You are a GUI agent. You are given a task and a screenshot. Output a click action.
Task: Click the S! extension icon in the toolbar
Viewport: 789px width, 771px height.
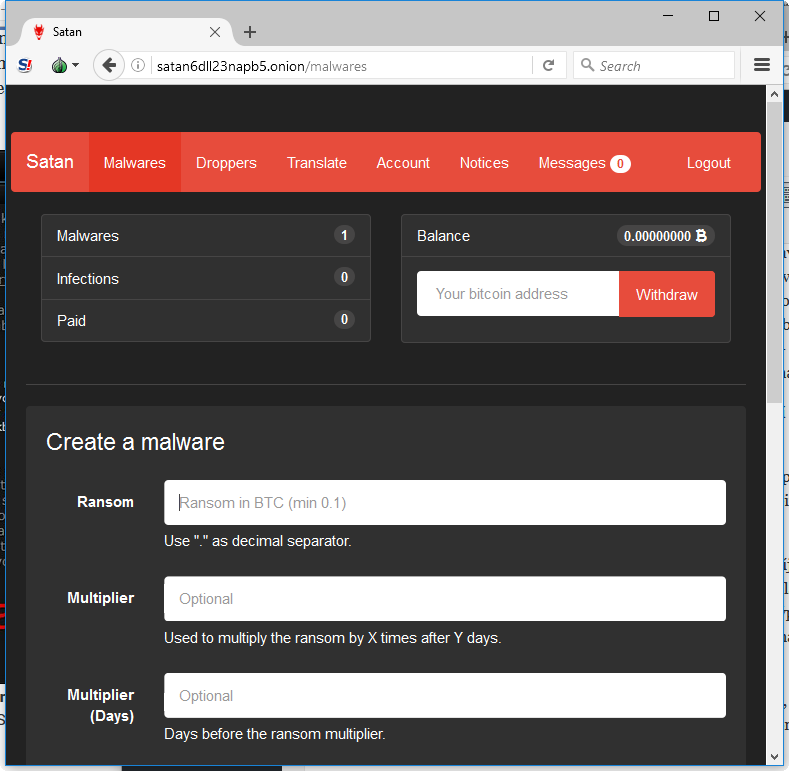pyautogui.click(x=25, y=65)
